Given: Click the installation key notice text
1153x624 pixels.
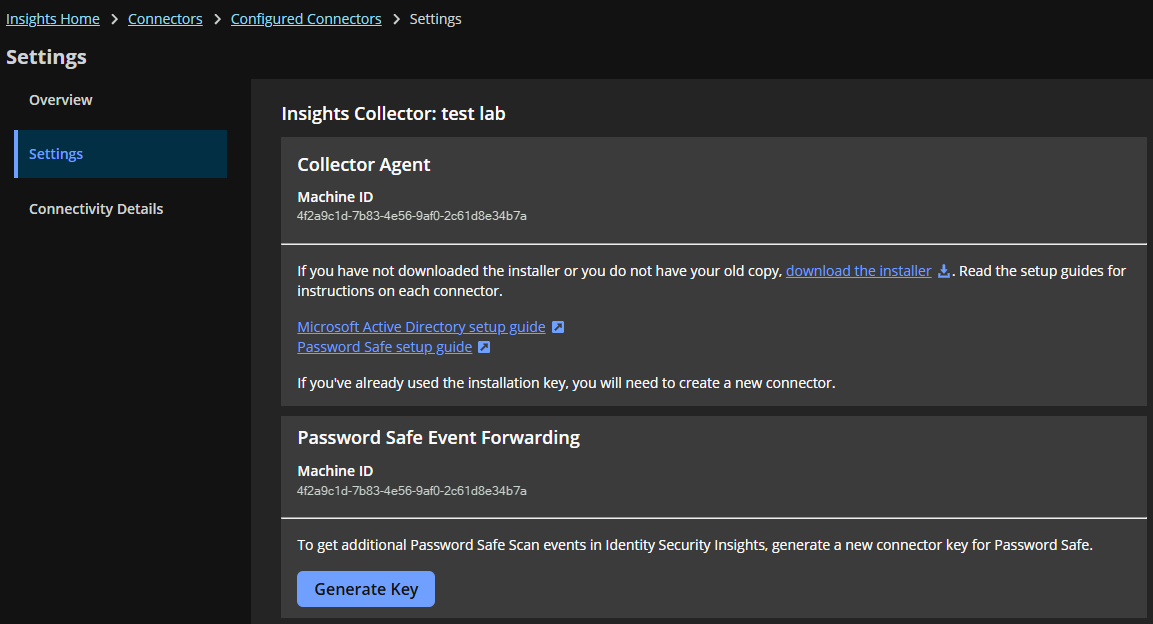Looking at the screenshot, I should point(566,383).
